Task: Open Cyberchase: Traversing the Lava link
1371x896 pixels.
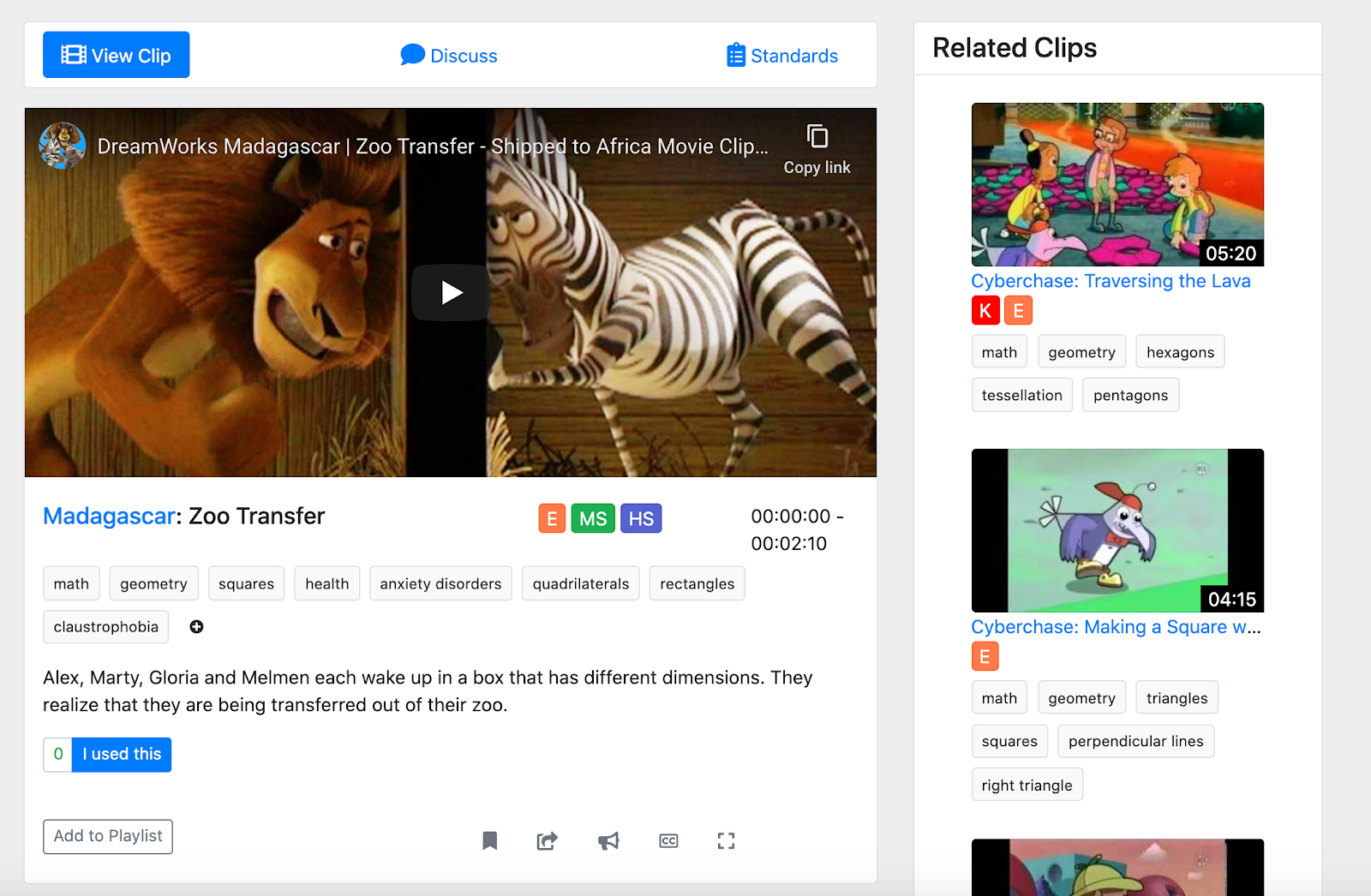Action: pos(1111,281)
